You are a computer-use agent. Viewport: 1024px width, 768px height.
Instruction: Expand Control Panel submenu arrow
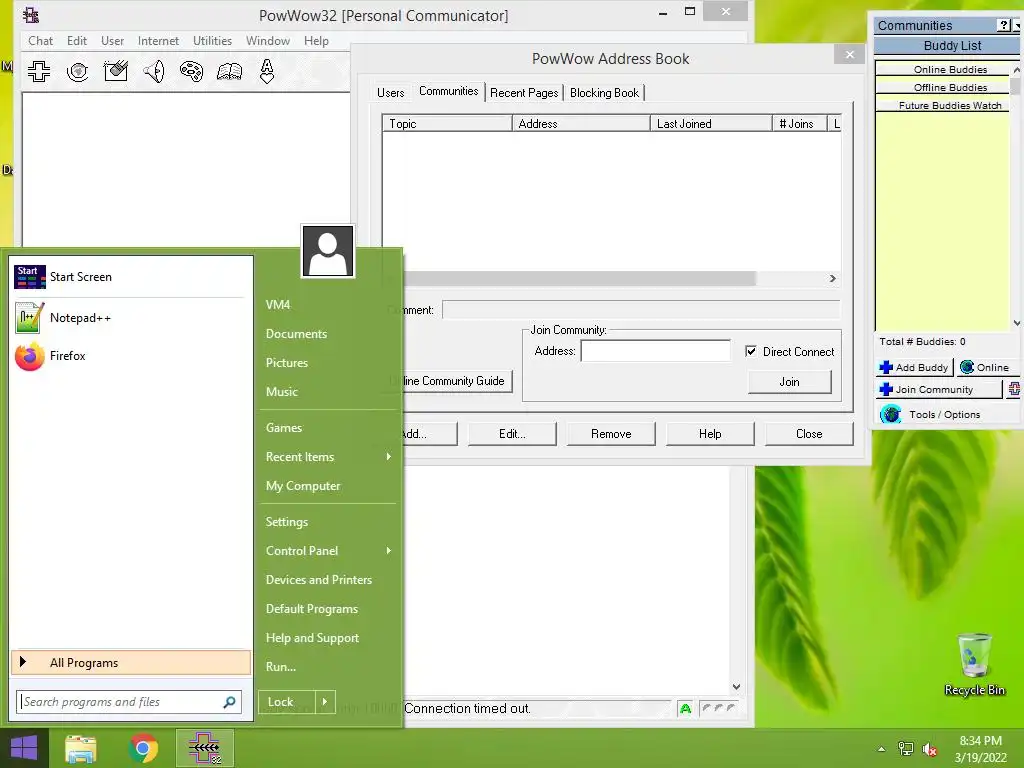tap(389, 551)
